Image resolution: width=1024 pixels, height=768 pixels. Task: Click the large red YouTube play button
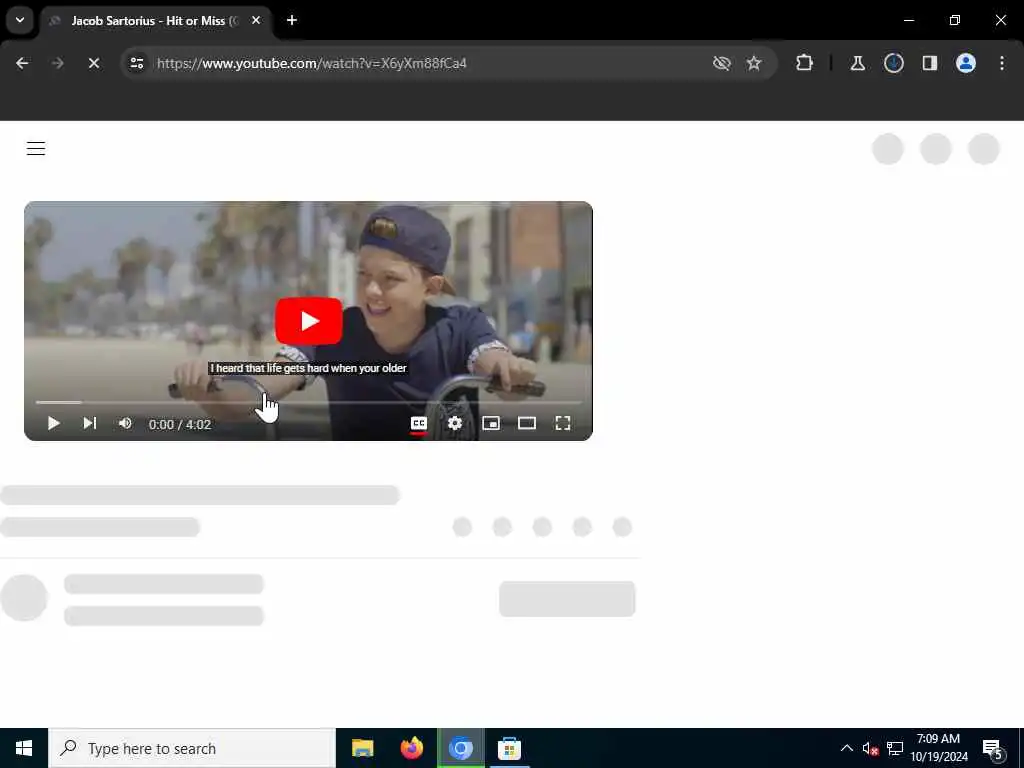[308, 321]
